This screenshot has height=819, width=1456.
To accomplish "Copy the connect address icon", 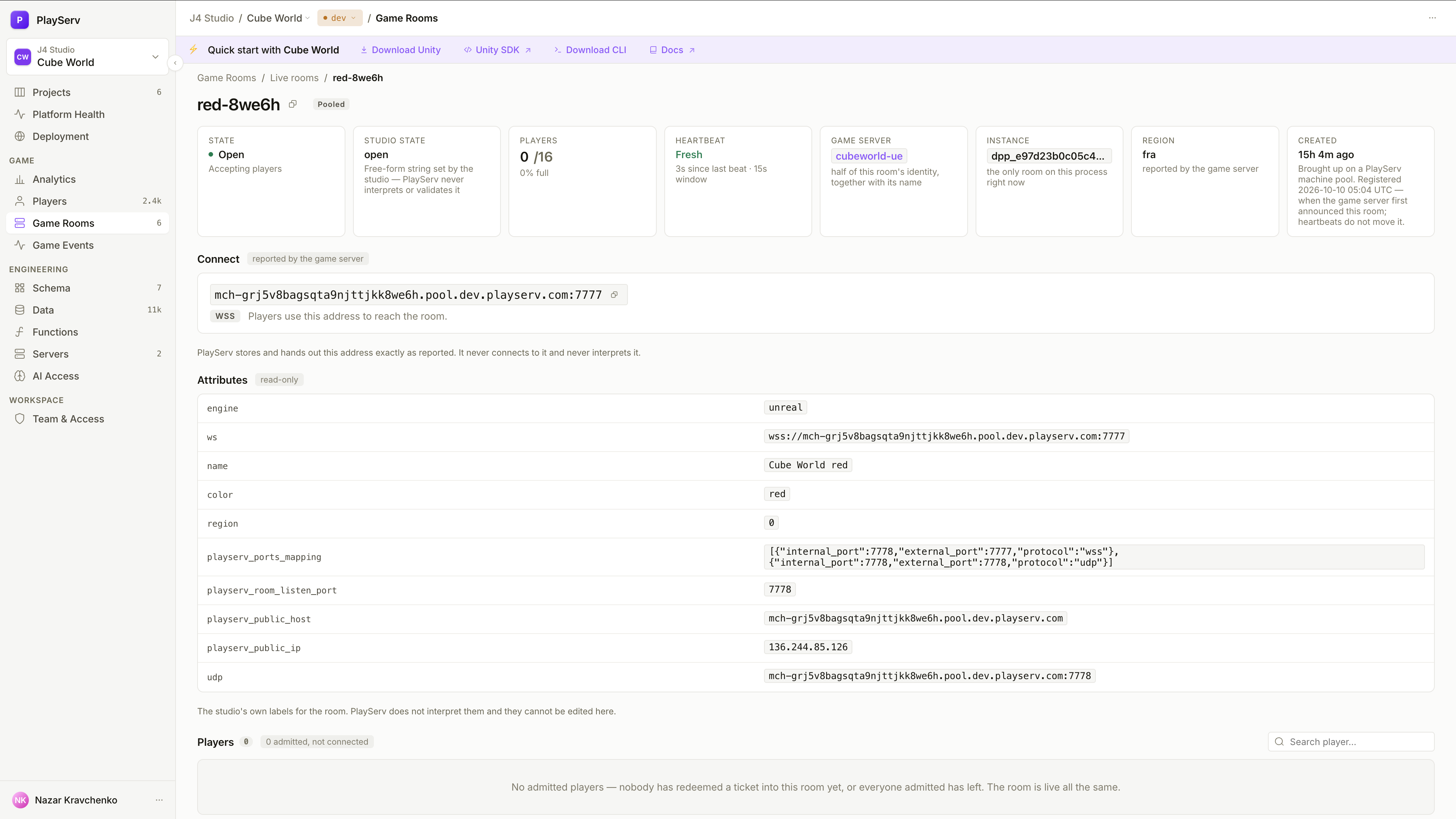I will (614, 295).
